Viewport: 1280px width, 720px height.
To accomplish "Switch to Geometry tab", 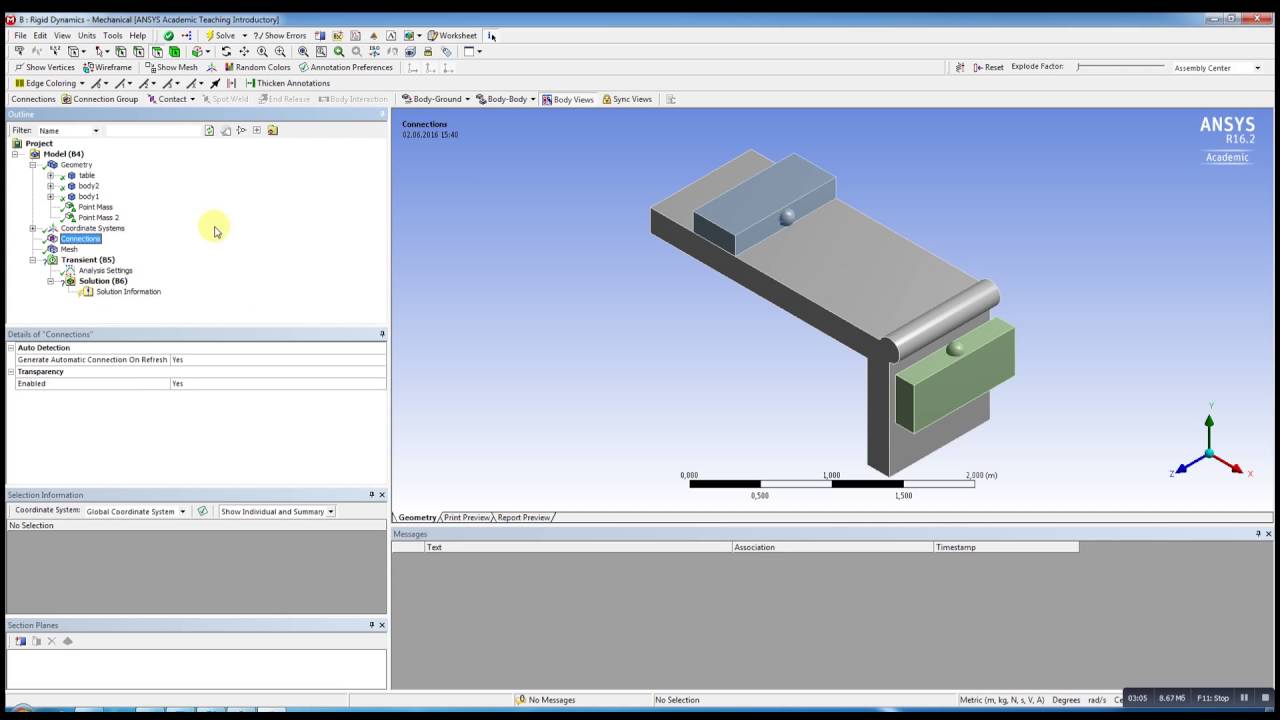I will click(417, 518).
